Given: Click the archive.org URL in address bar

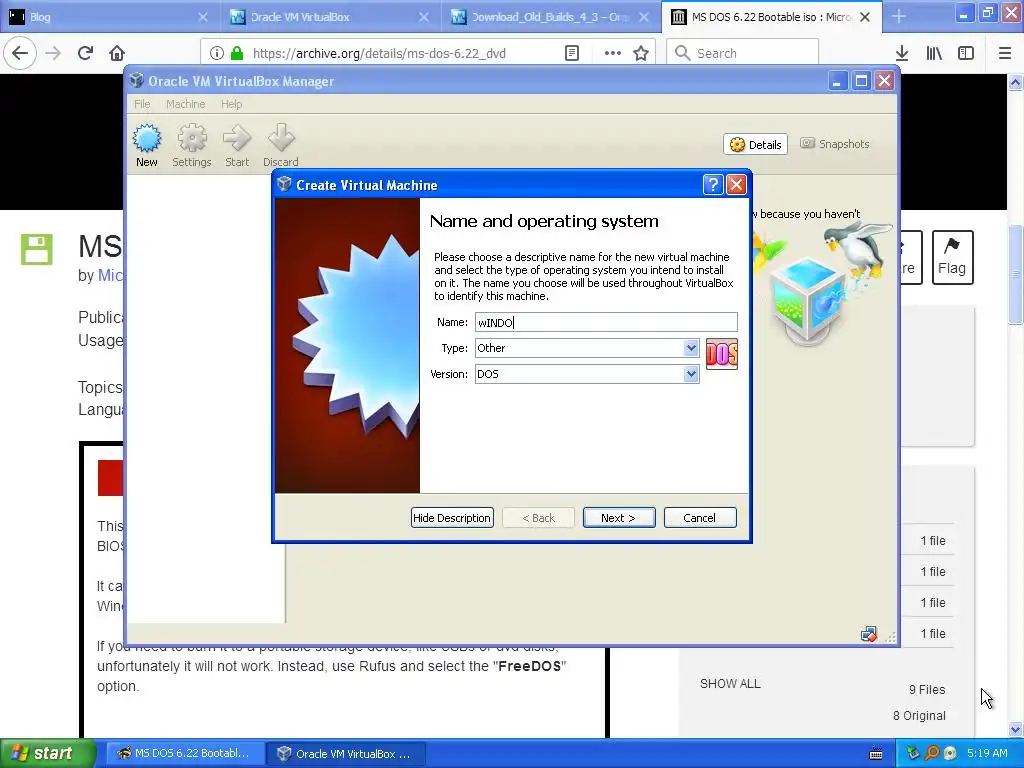Looking at the screenshot, I should 379,54.
